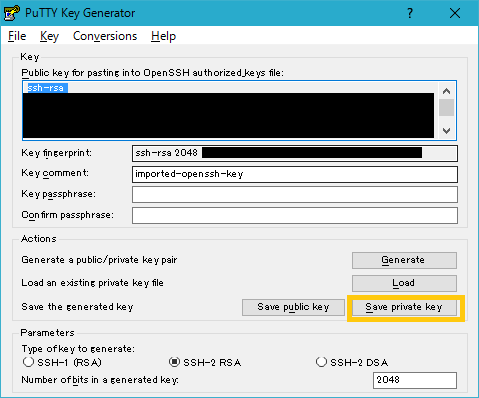
Task: Open the Key menu
Action: [x=49, y=36]
